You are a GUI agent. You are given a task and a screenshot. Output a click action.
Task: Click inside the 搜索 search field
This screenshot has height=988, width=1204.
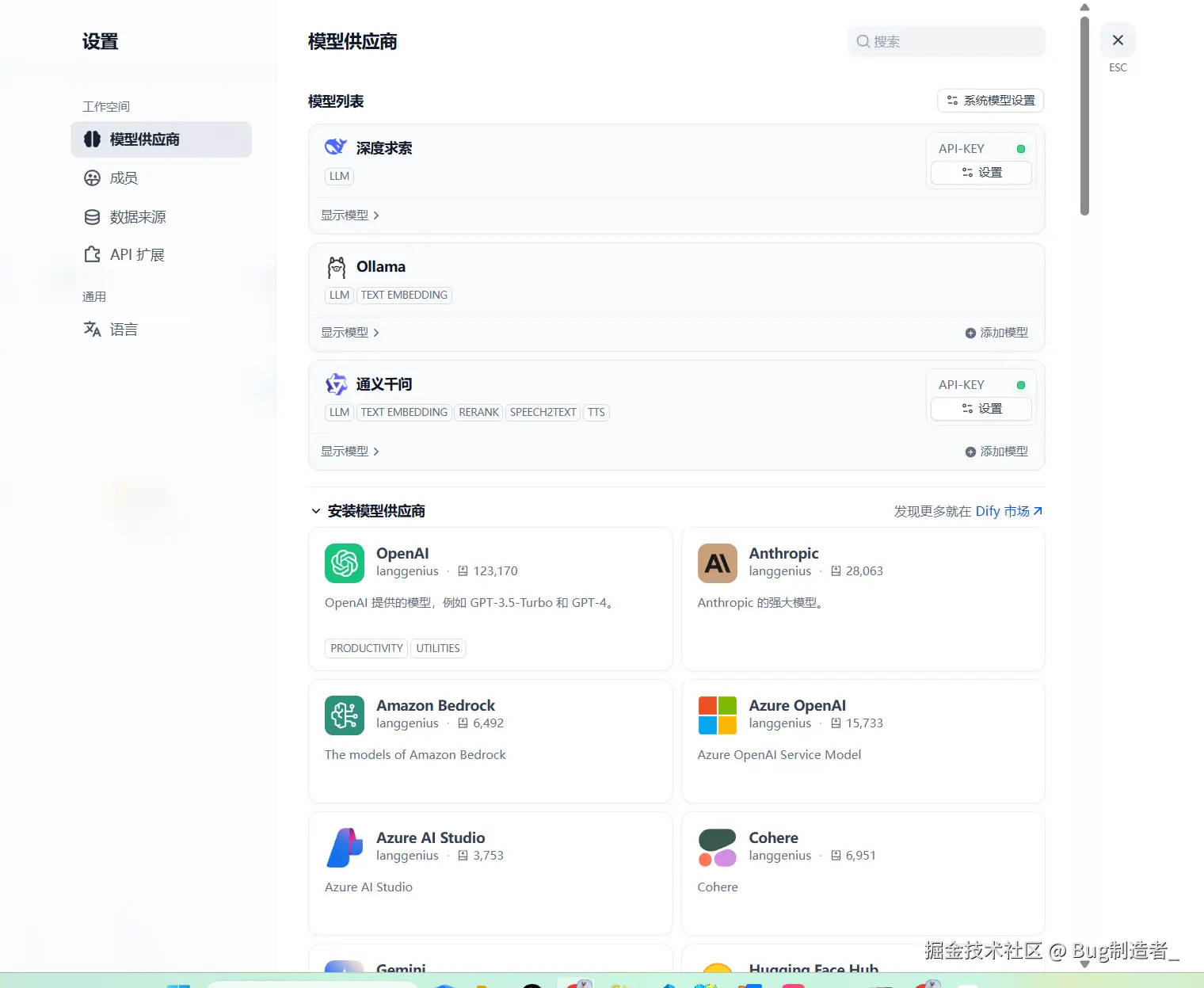coord(946,41)
